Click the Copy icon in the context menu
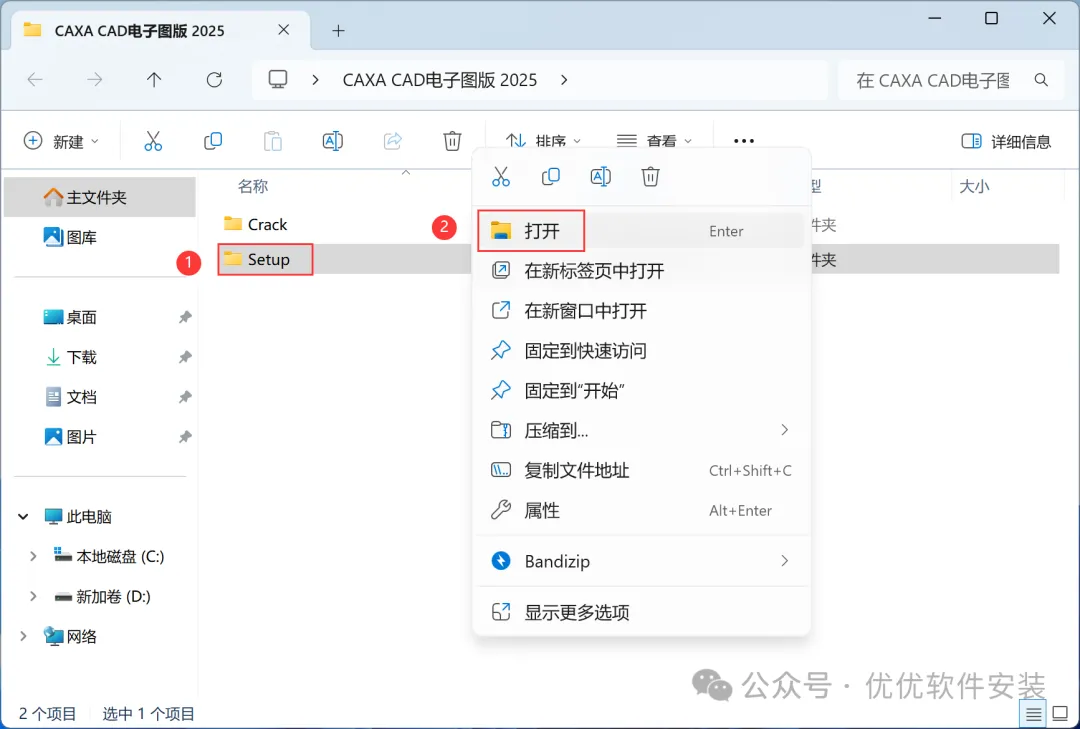 [550, 177]
